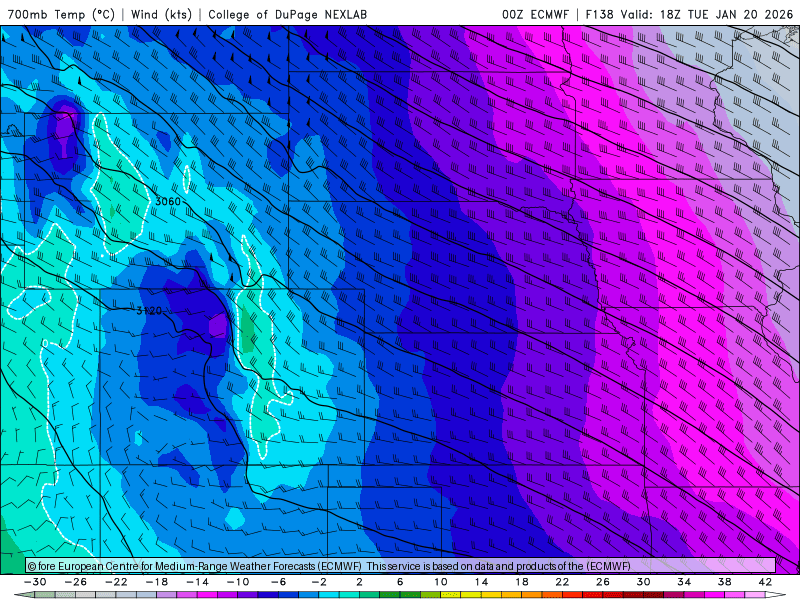Screen dimensions: 800x600
Task: Click the '18' color scale label
Action: (x=521, y=582)
